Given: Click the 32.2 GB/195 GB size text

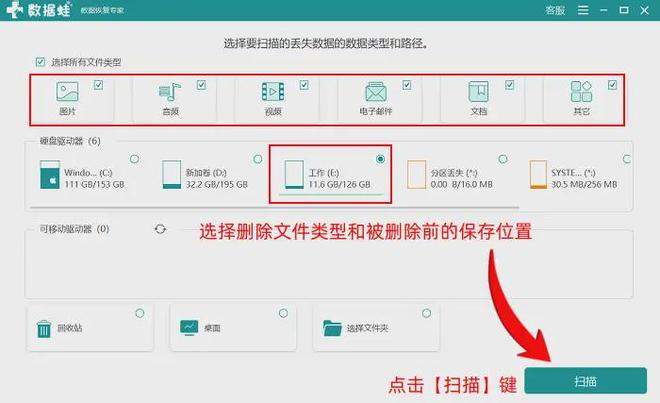Looking at the screenshot, I should coord(217,184).
